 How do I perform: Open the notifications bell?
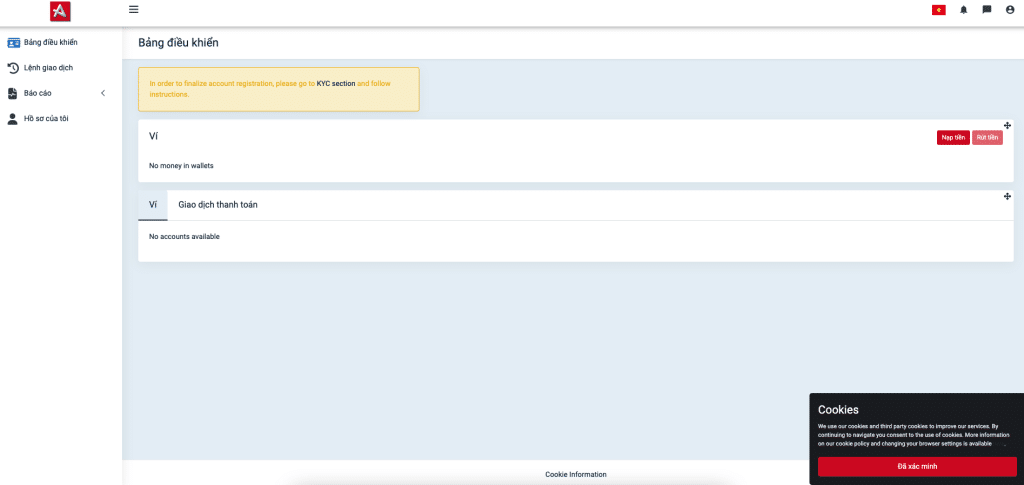tap(964, 10)
